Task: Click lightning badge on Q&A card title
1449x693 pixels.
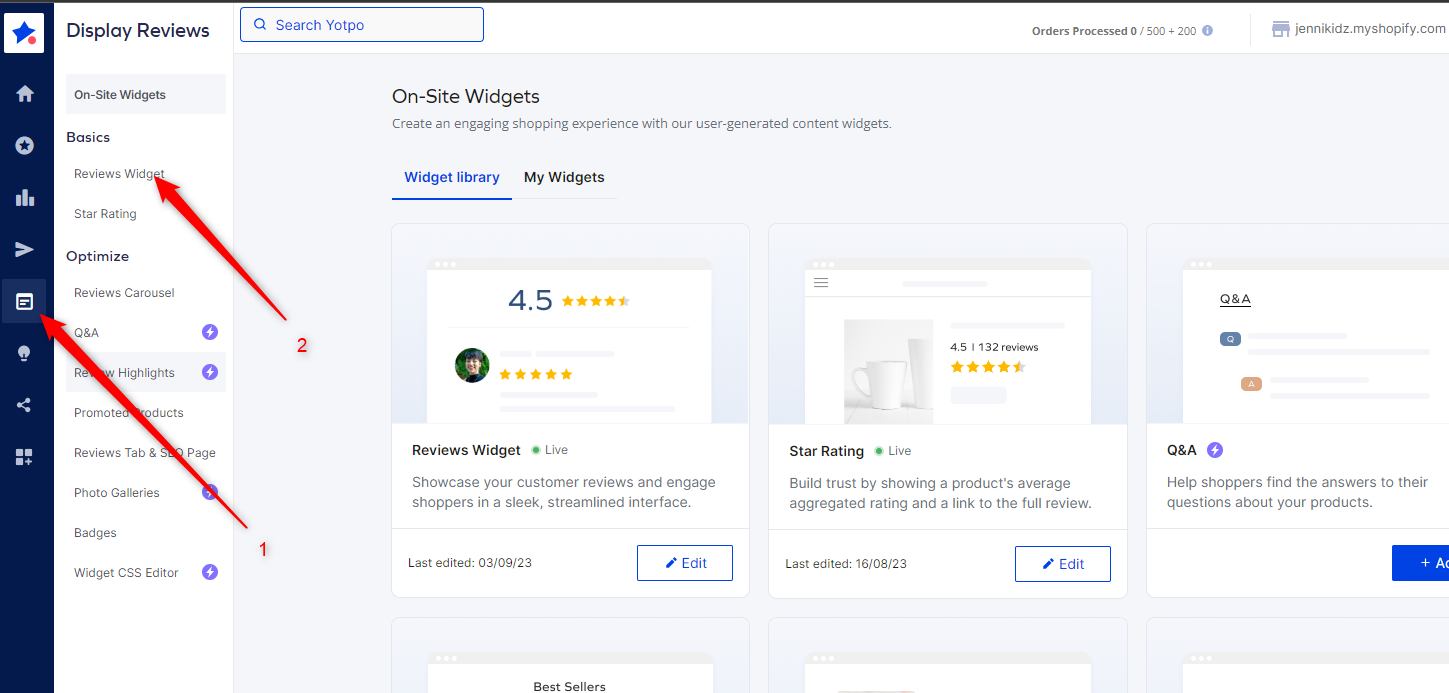Action: point(1215,450)
